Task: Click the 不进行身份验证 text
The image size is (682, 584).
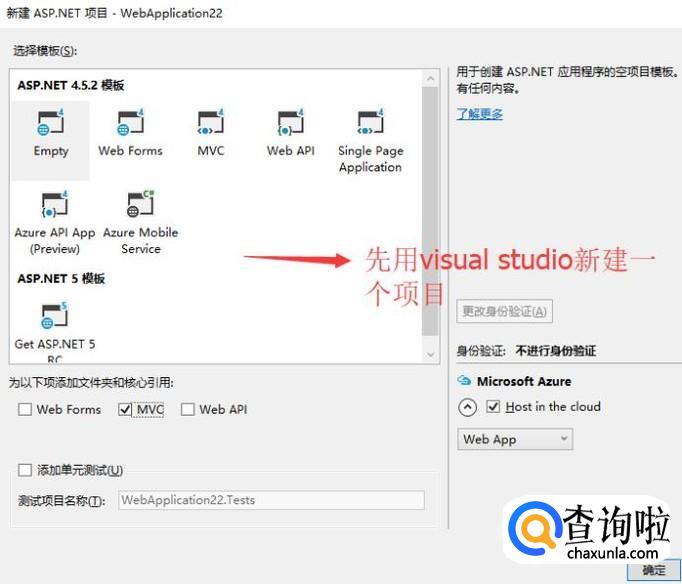Action: pyautogui.click(x=555, y=351)
